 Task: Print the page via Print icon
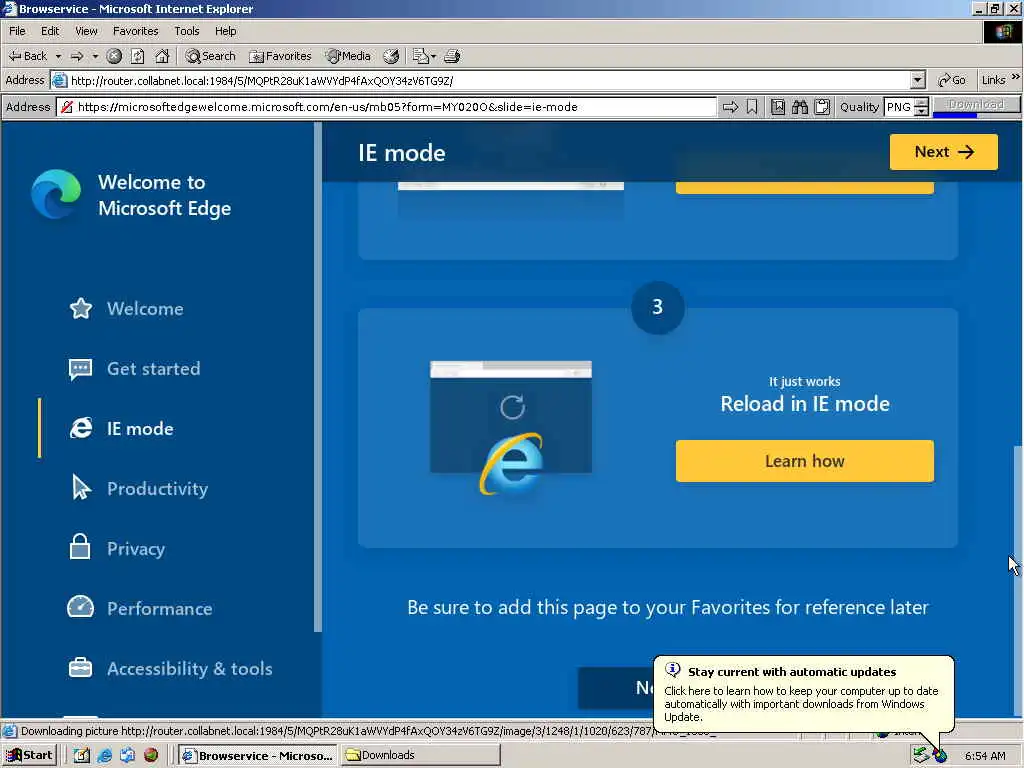452,56
